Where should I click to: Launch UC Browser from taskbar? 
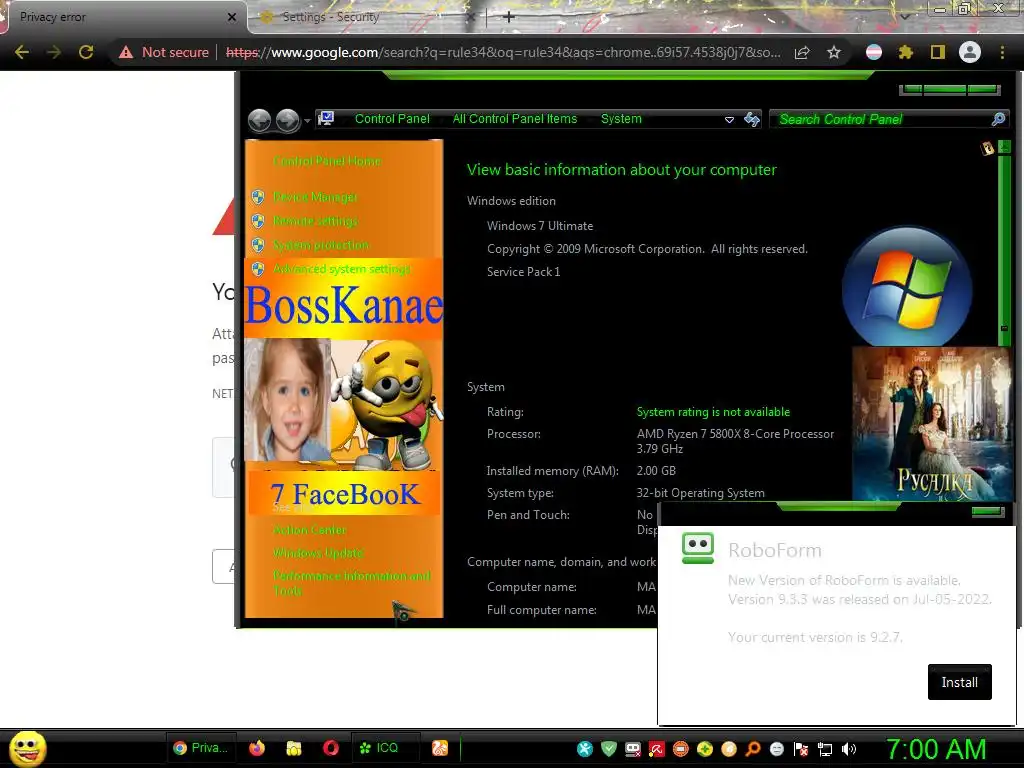440,748
